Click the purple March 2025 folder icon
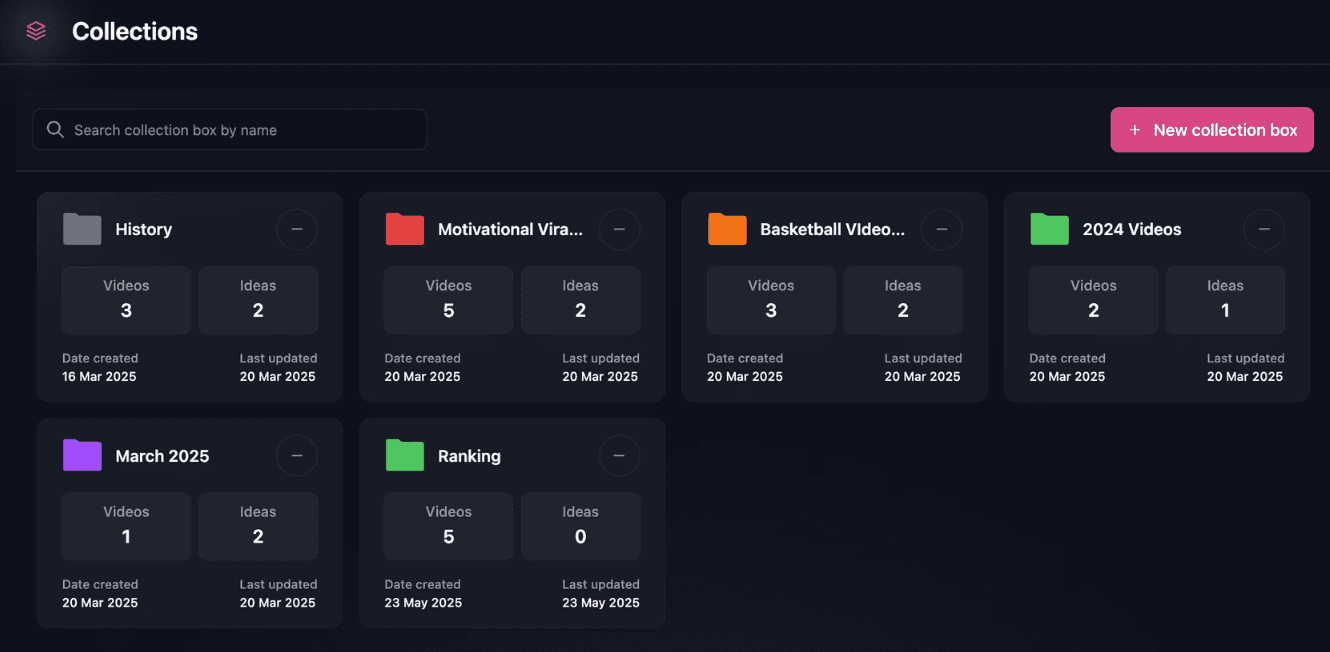The width and height of the screenshot is (1330, 652). click(82, 455)
